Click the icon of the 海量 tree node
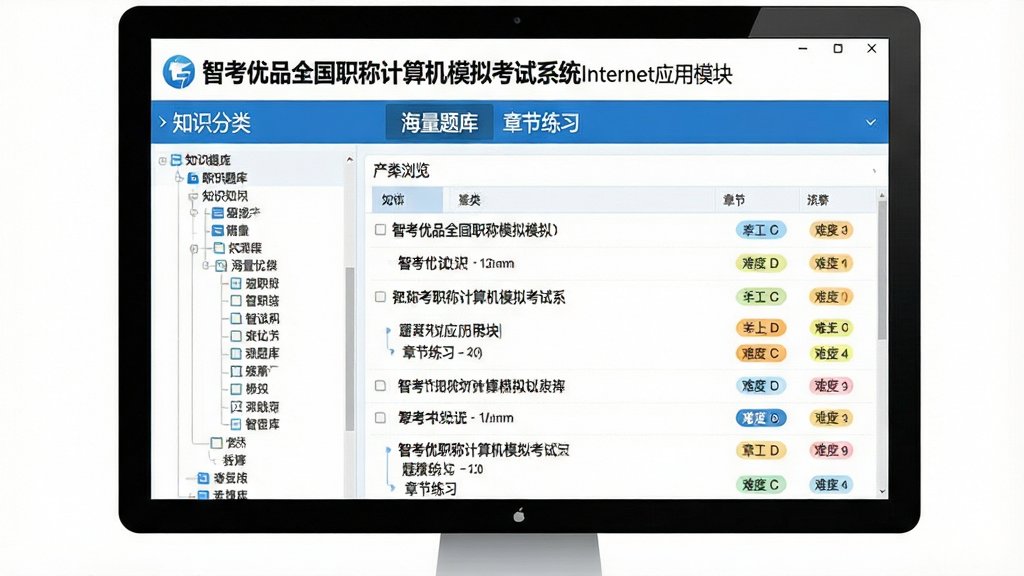 pos(221,266)
